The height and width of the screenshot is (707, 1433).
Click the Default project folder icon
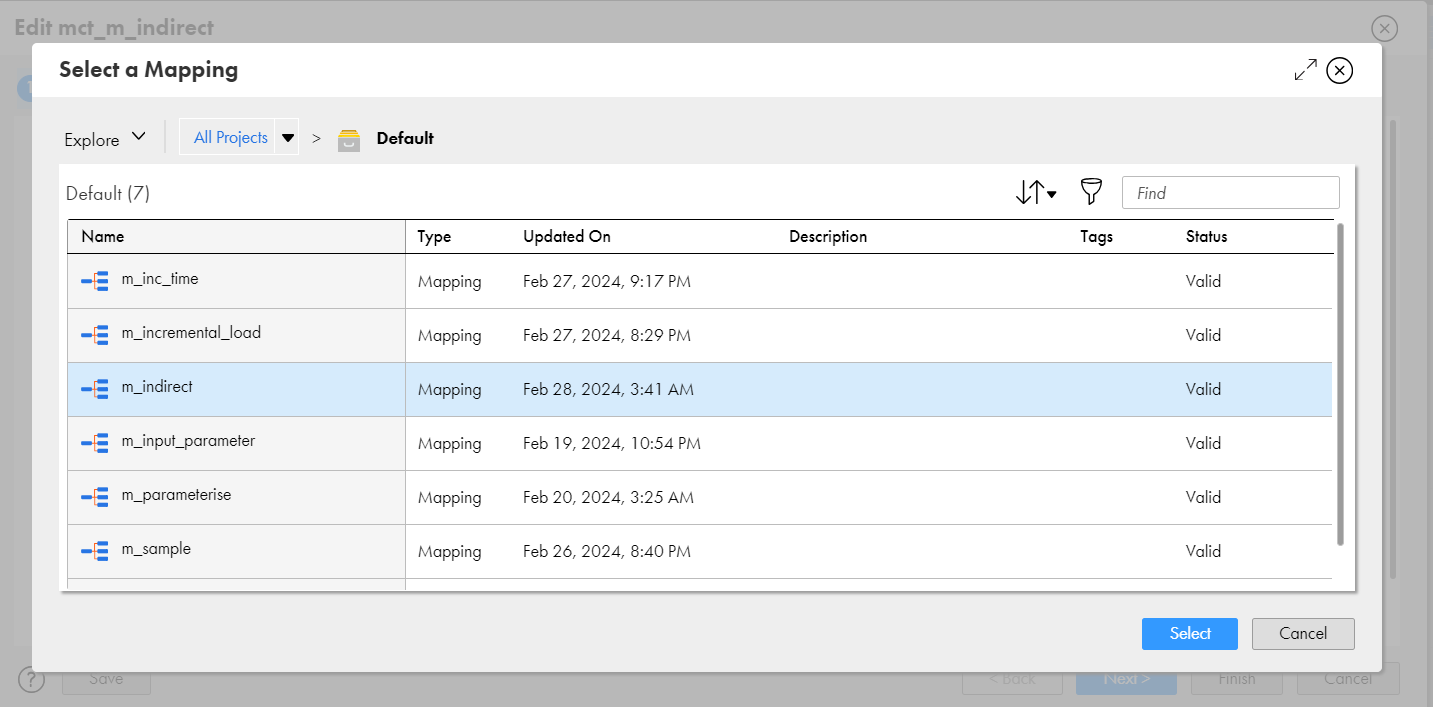pos(349,139)
